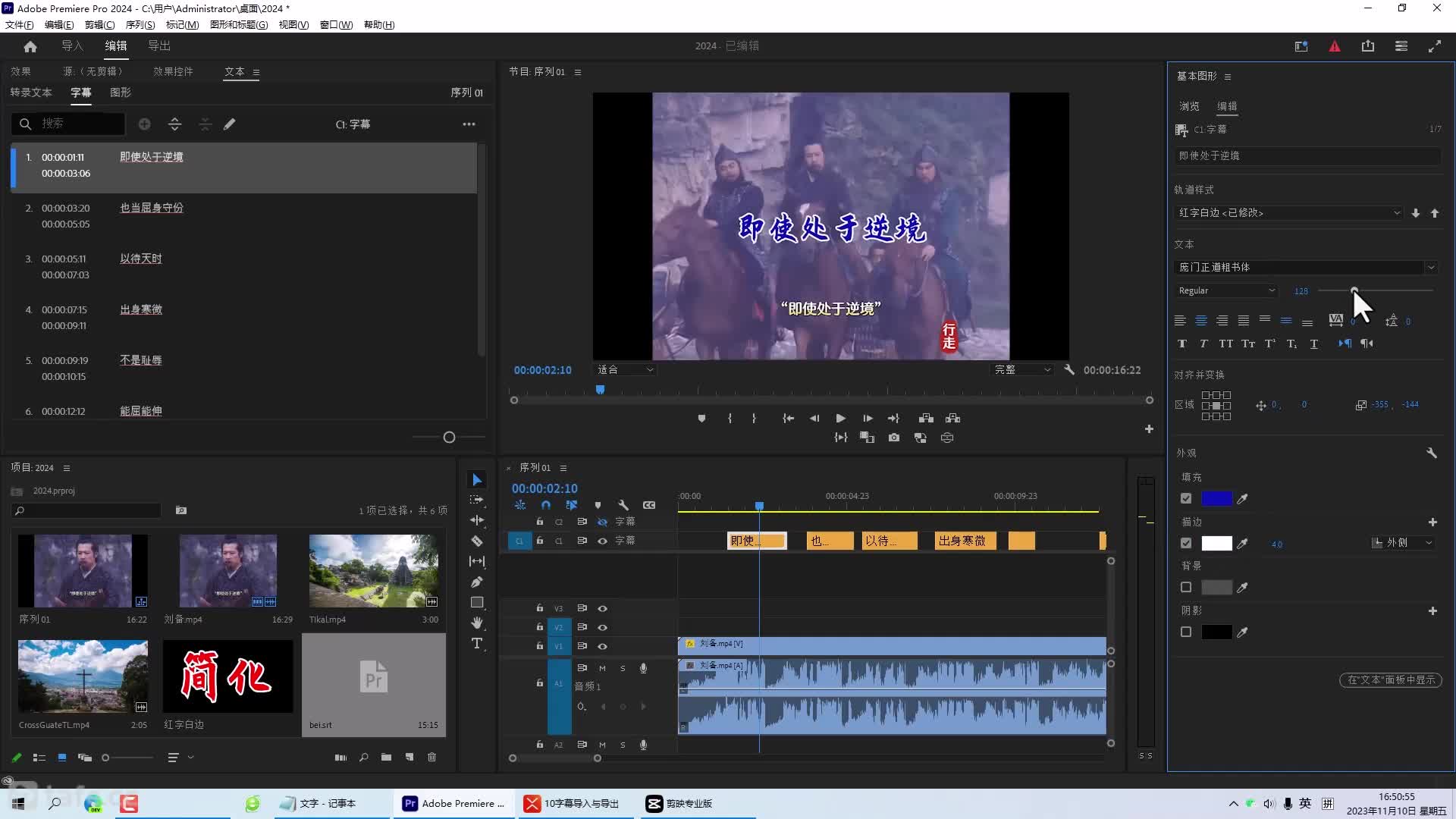Click the red warning triangle icon

[1335, 46]
